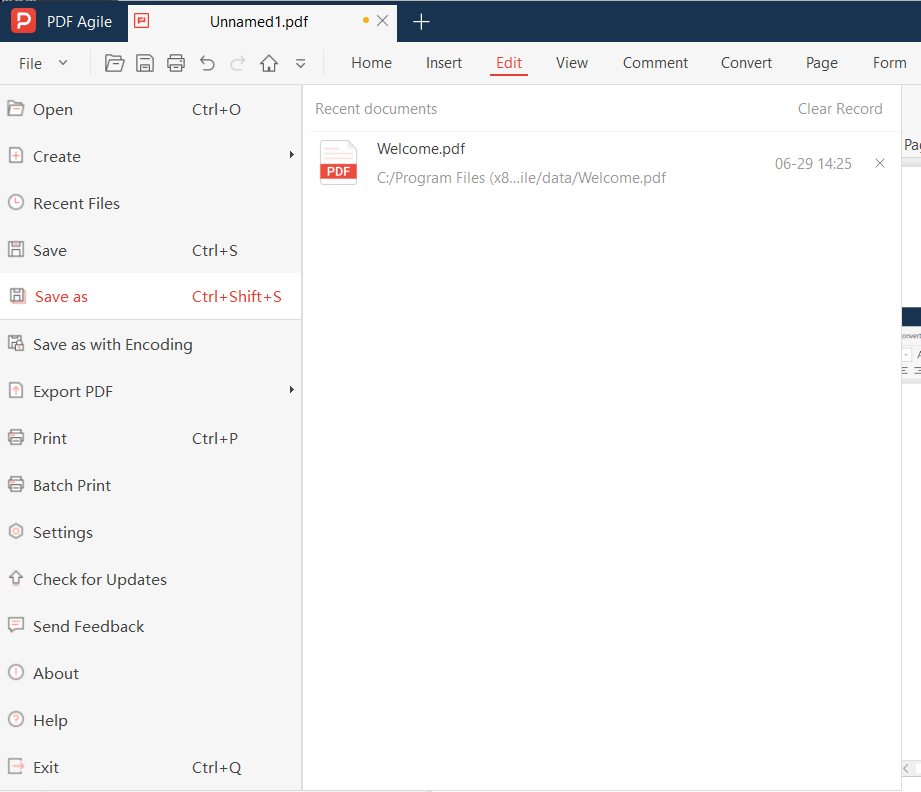Viewport: 921px width, 792px height.
Task: Switch to the Form ribbon tab
Action: (x=889, y=63)
